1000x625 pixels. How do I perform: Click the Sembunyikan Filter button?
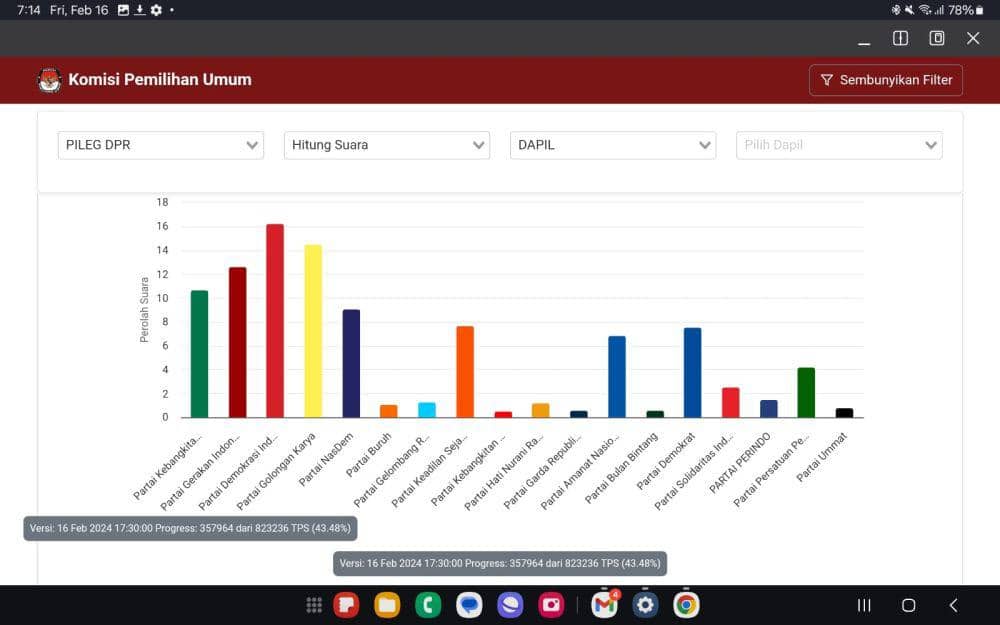(x=885, y=80)
